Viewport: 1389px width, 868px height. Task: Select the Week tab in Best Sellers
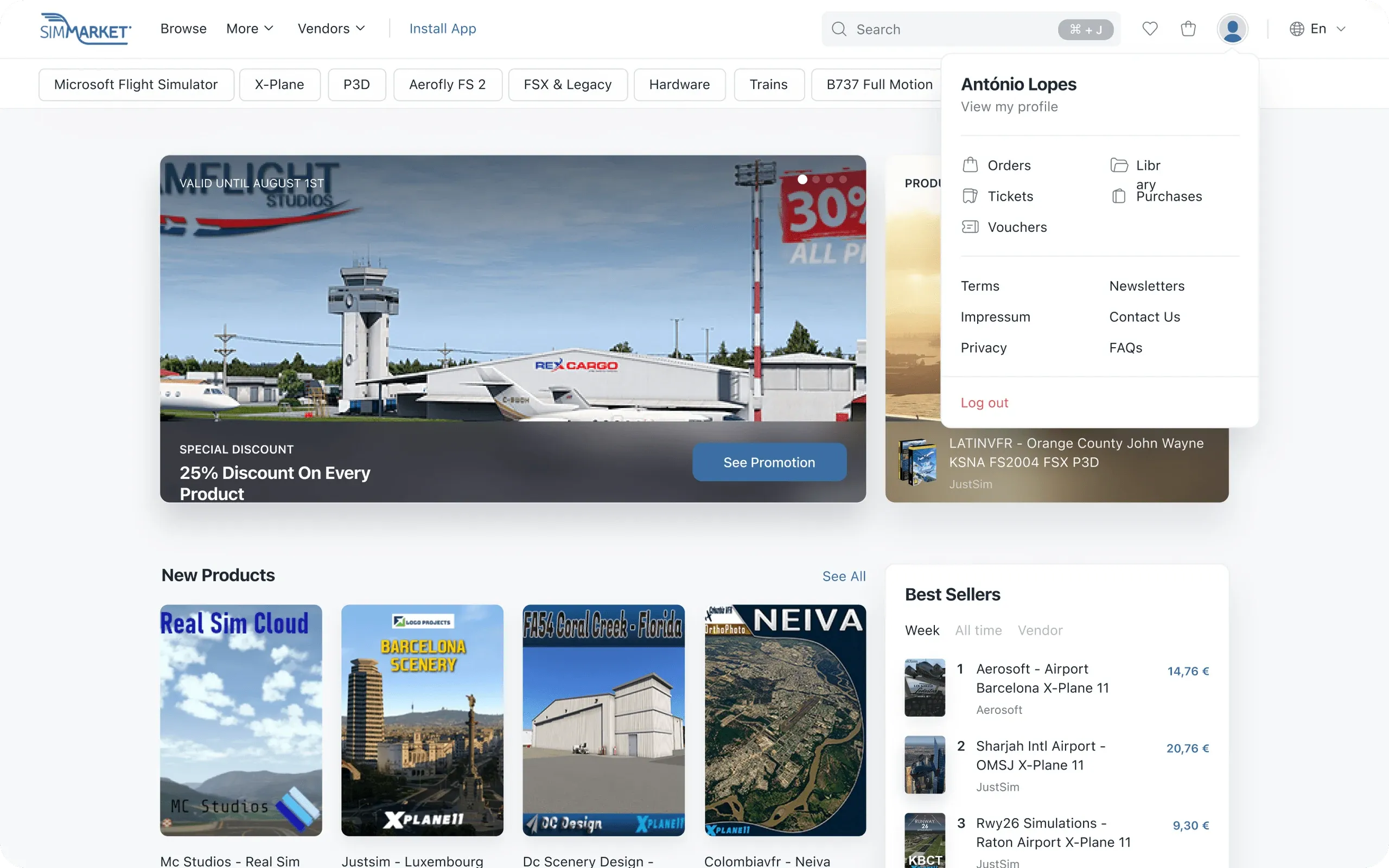pos(922,630)
